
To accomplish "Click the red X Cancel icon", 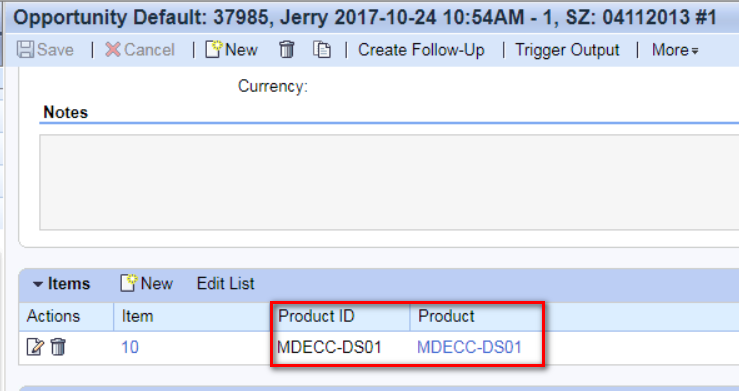I will [x=113, y=49].
